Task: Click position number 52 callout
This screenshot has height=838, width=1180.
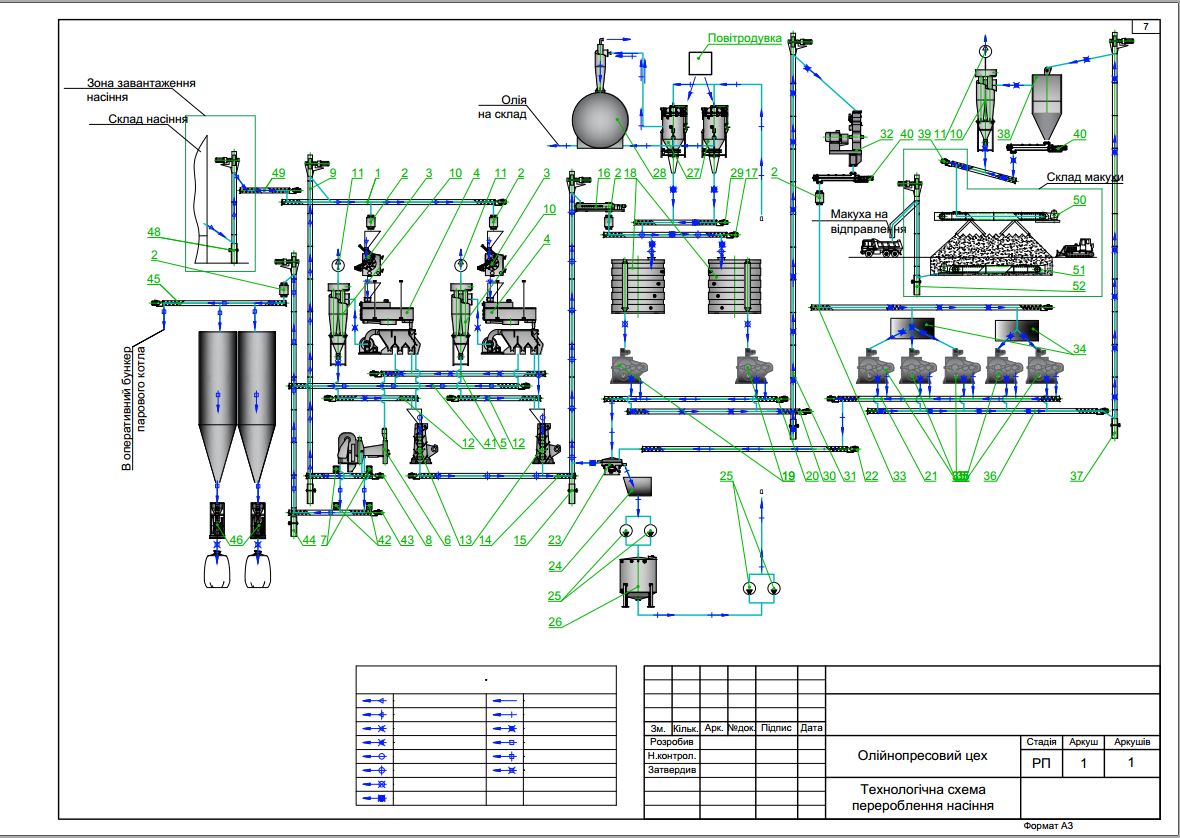Action: click(1079, 286)
